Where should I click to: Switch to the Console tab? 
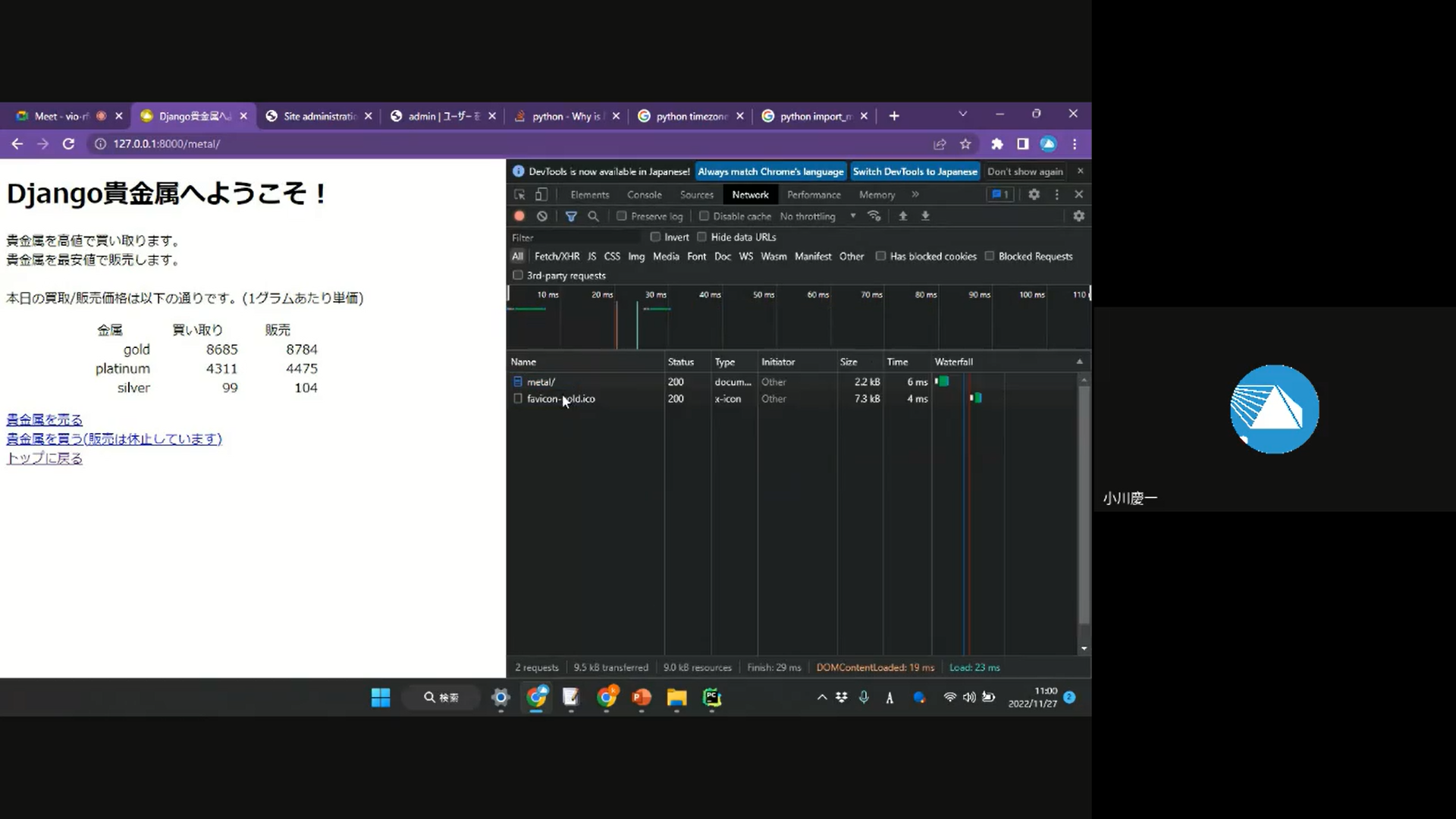pos(644,195)
